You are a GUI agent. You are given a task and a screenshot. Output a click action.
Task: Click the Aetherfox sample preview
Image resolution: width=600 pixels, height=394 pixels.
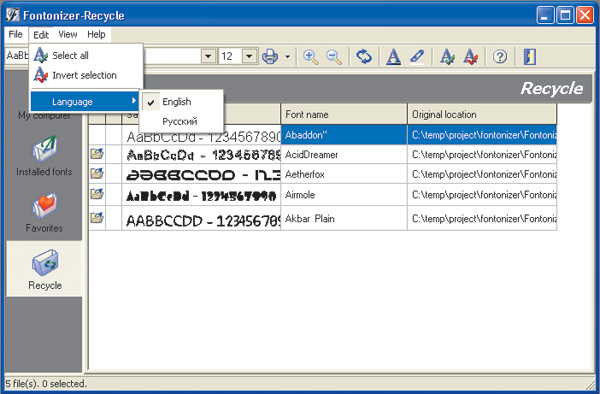(x=201, y=174)
